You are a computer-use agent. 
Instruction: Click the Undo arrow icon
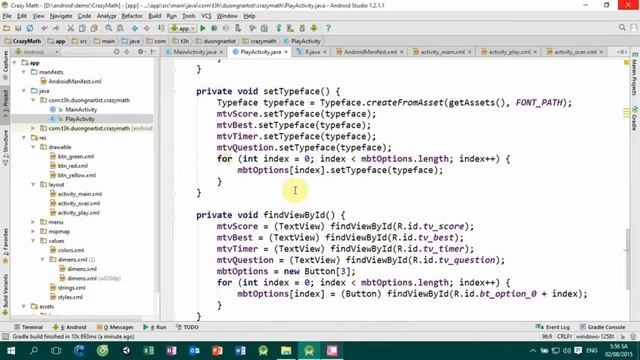tap(44, 28)
